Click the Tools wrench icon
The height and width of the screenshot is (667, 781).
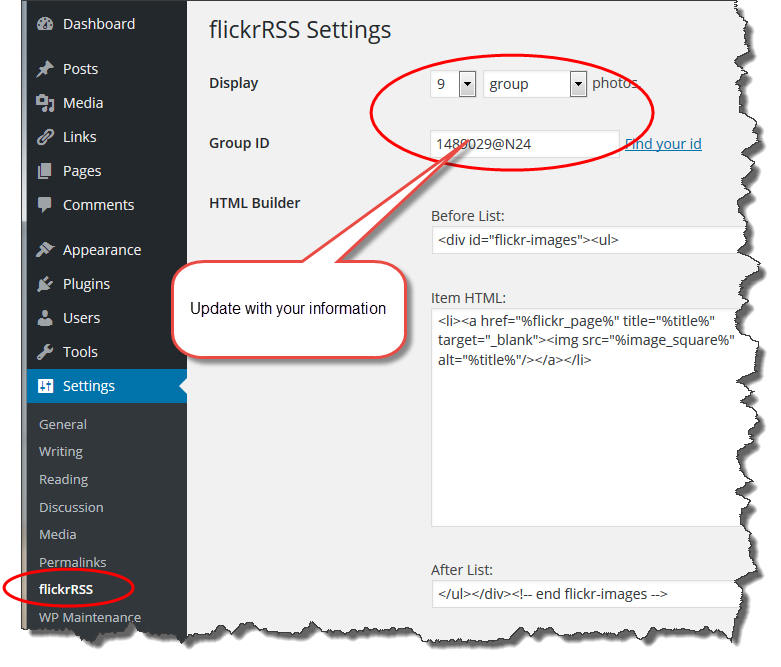pyautogui.click(x=45, y=352)
